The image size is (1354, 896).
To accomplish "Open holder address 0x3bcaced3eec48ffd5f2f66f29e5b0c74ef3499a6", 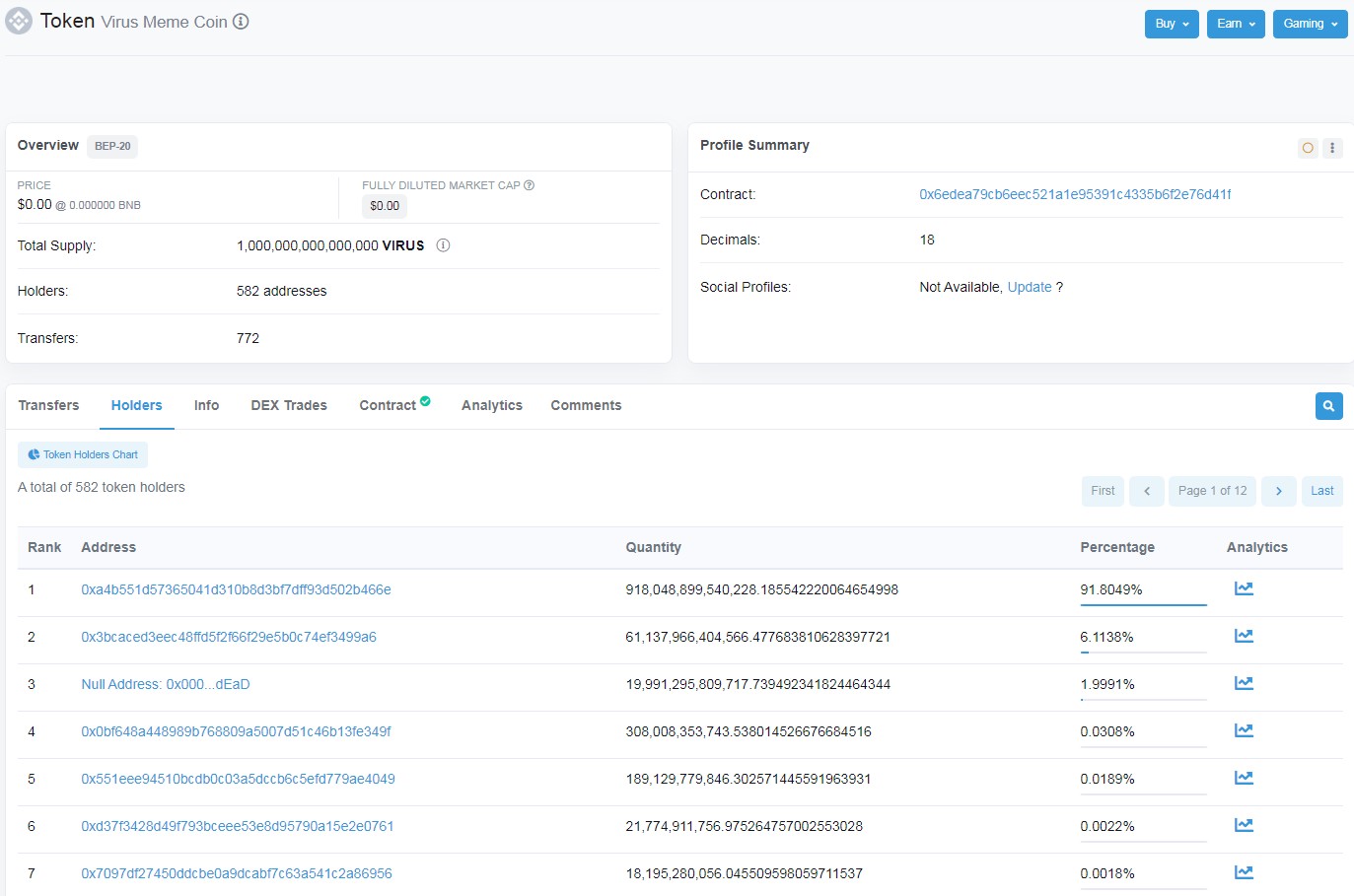I will tap(229, 637).
